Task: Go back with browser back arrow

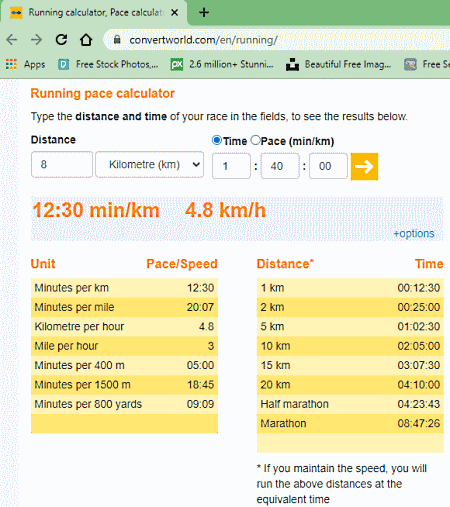Action: (x=12, y=40)
